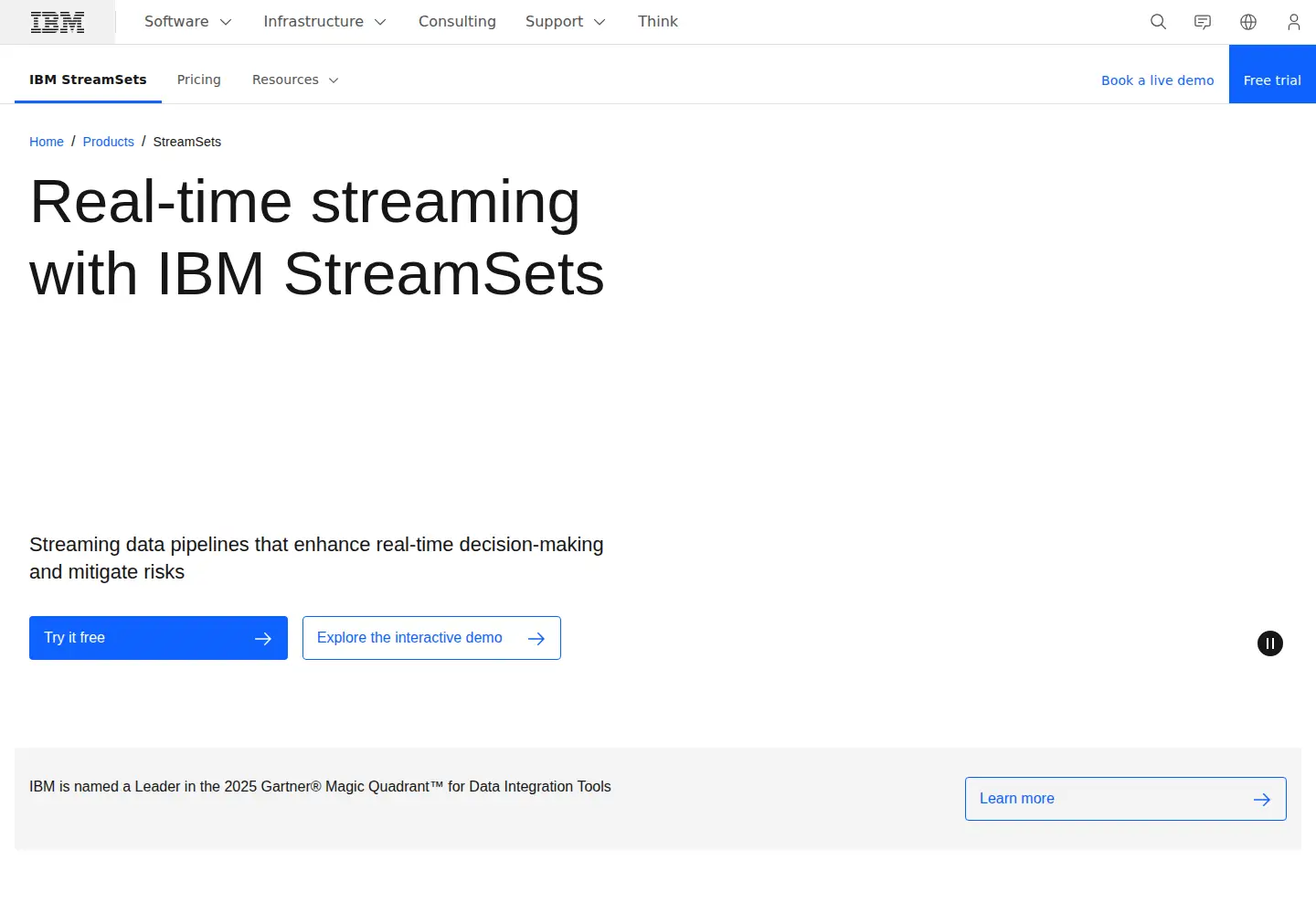Screen dimensions: 1316x914
Task: Open the Consulting menu item
Action: click(457, 22)
